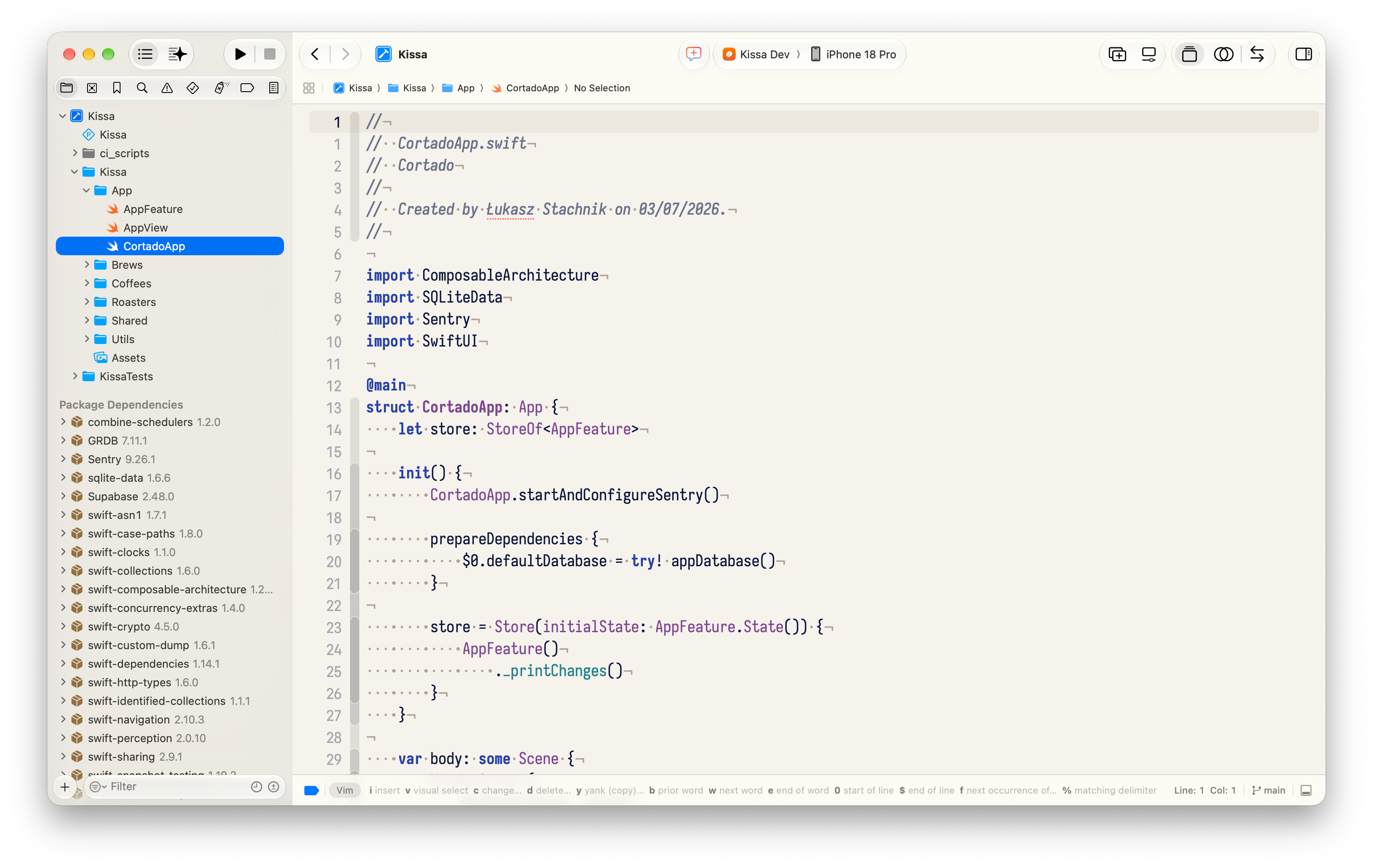Image resolution: width=1373 pixels, height=868 pixels.
Task: Click the Kissa window title tab
Action: click(402, 54)
